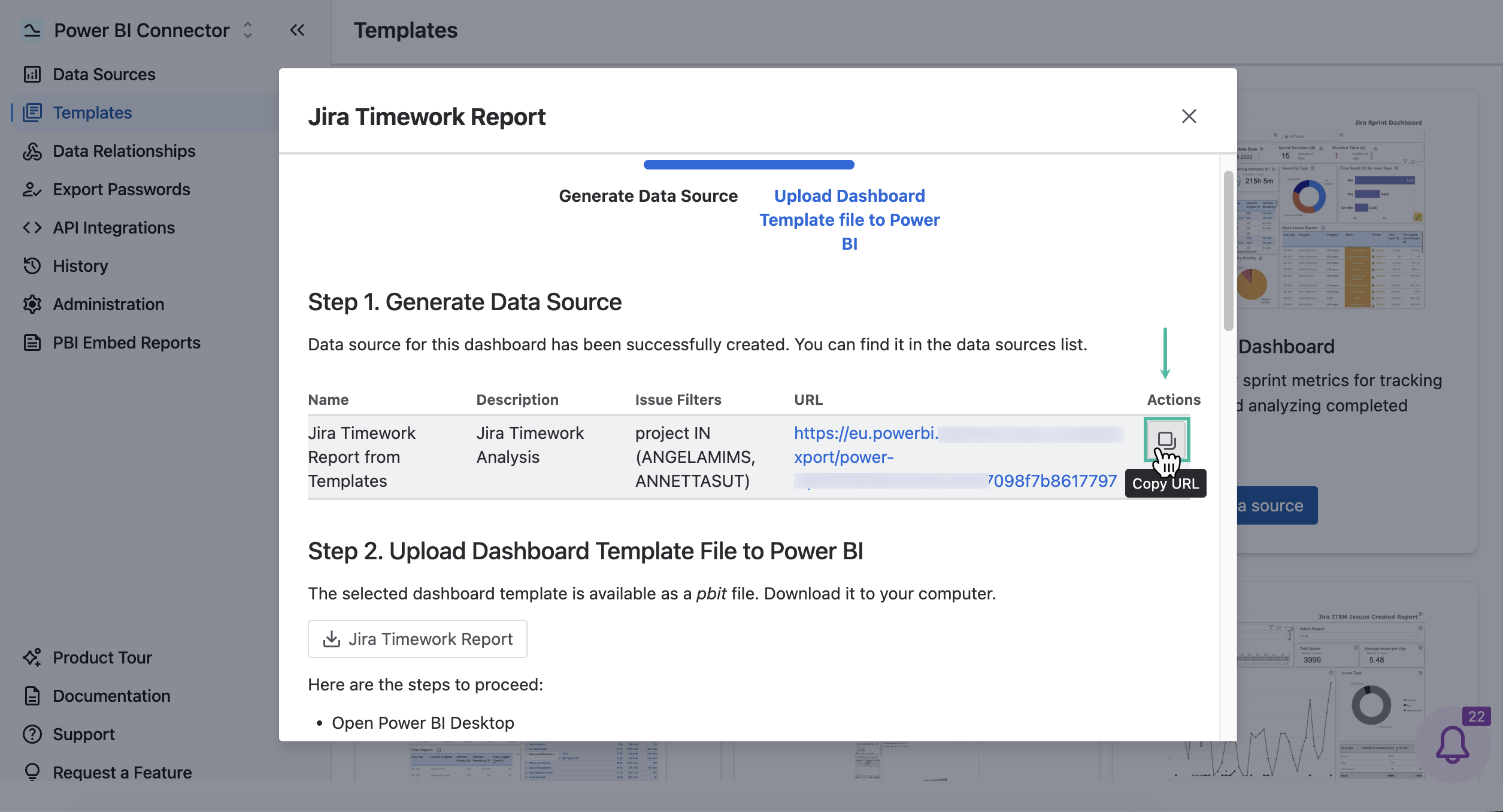1503x812 pixels.
Task: Select Templates label in the sidebar
Action: [92, 113]
